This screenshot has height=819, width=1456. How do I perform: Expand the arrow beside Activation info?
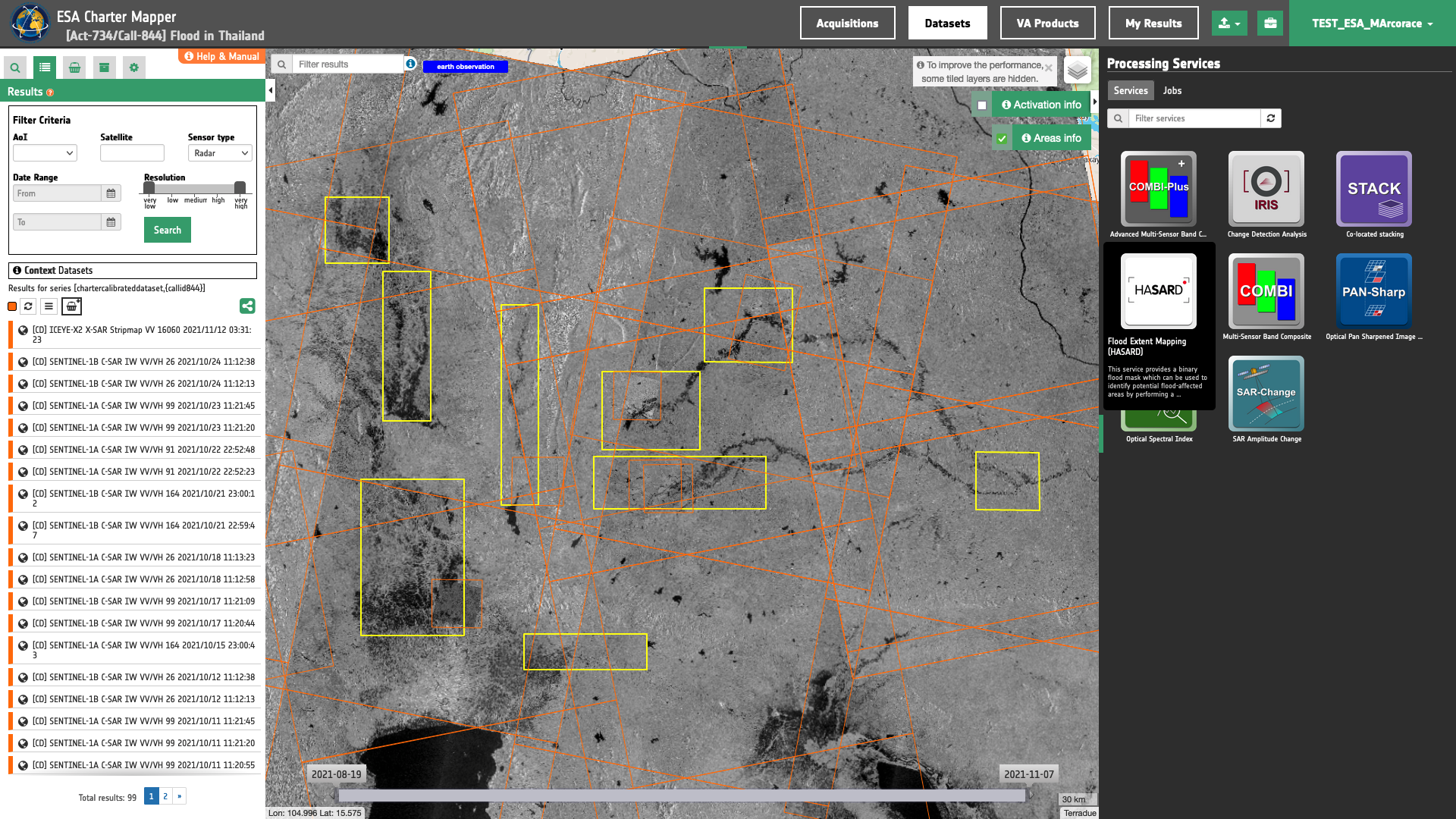pos(1094,102)
